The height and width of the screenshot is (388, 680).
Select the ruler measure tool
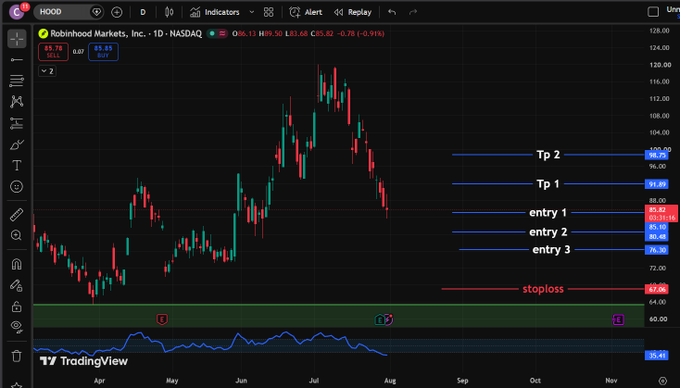(x=16, y=215)
